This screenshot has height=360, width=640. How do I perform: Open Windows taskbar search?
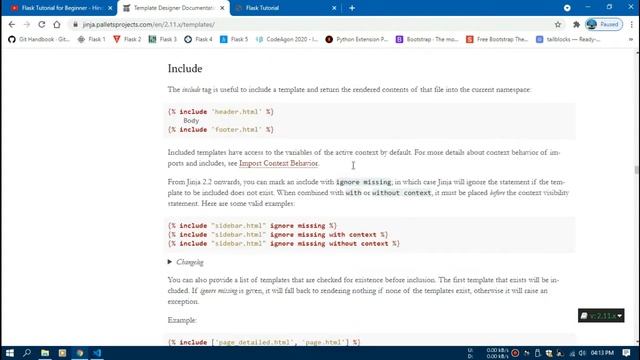(27, 353)
